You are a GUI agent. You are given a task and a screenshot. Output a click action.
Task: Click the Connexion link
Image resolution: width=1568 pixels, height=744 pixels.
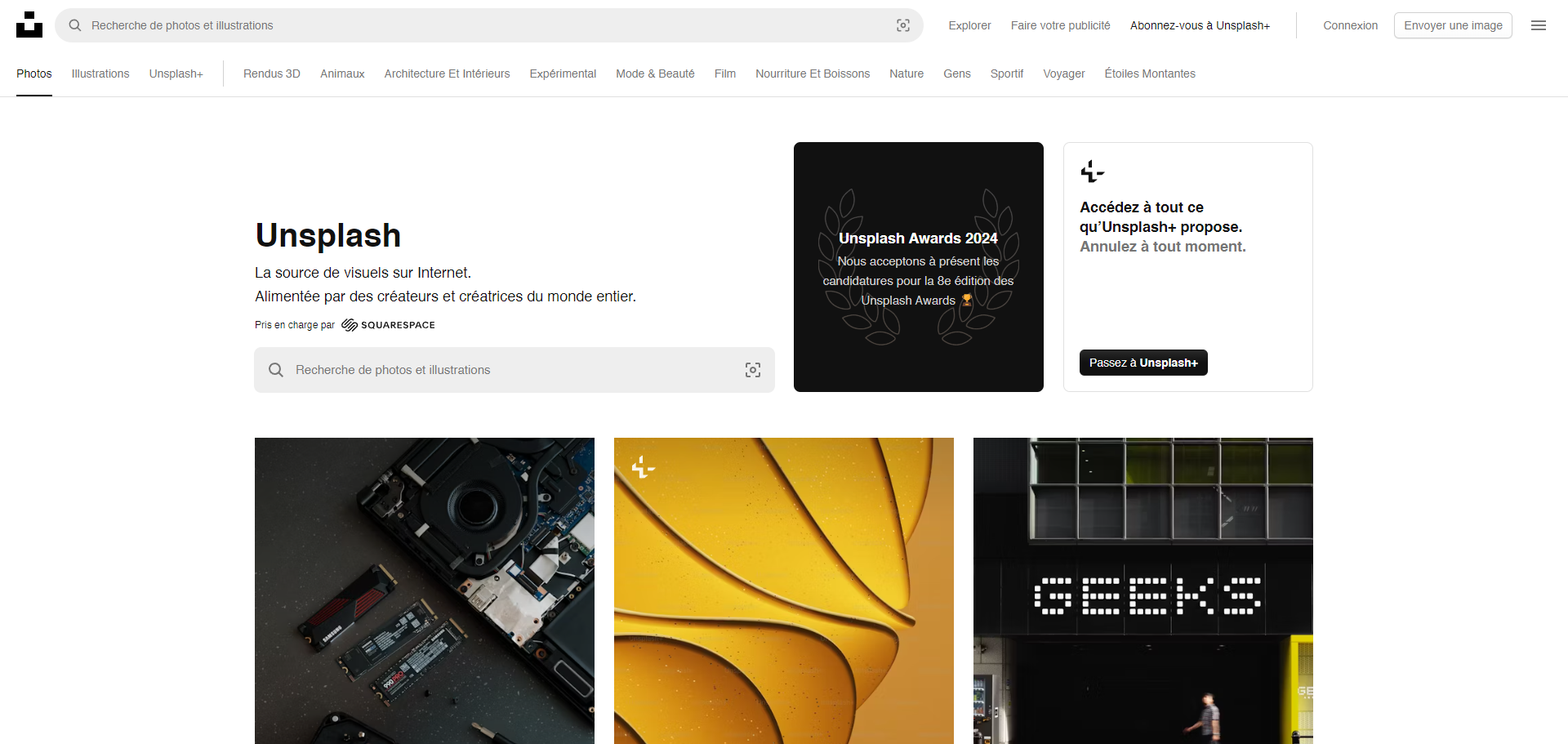[1350, 25]
